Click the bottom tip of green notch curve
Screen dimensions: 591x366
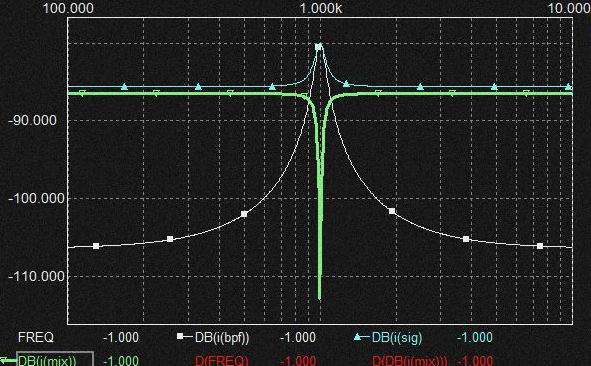tap(320, 299)
